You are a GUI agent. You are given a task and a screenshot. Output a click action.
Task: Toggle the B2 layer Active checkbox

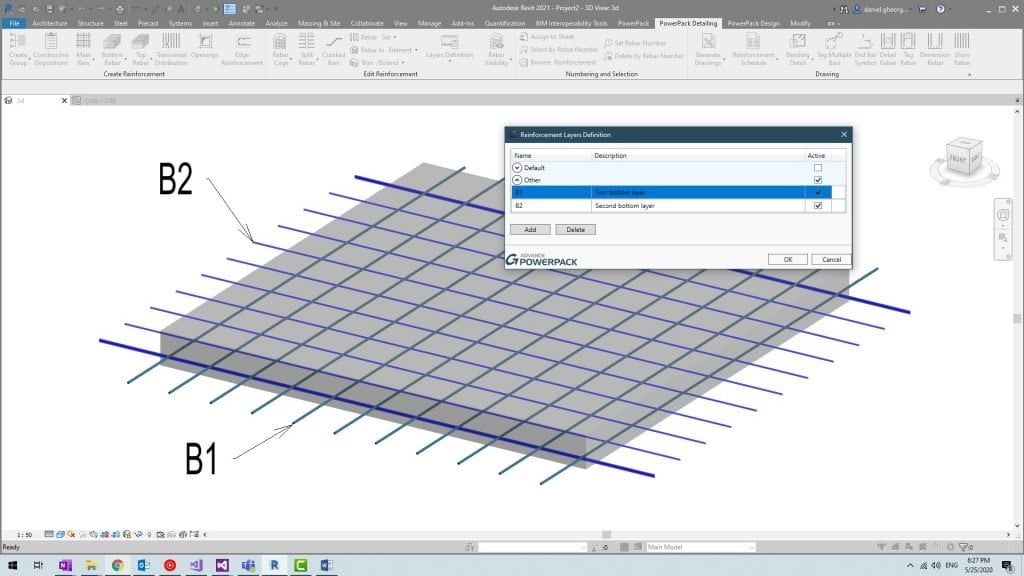(818, 206)
